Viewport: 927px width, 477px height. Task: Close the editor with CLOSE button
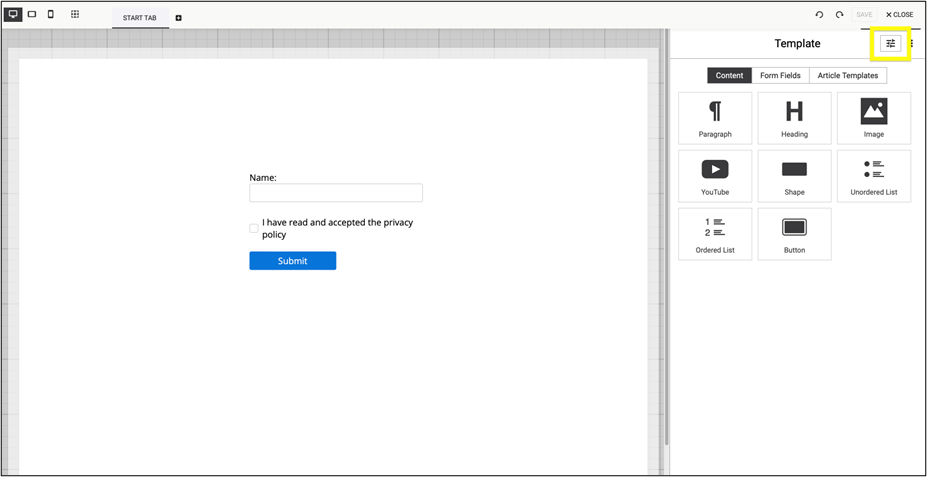tap(899, 15)
